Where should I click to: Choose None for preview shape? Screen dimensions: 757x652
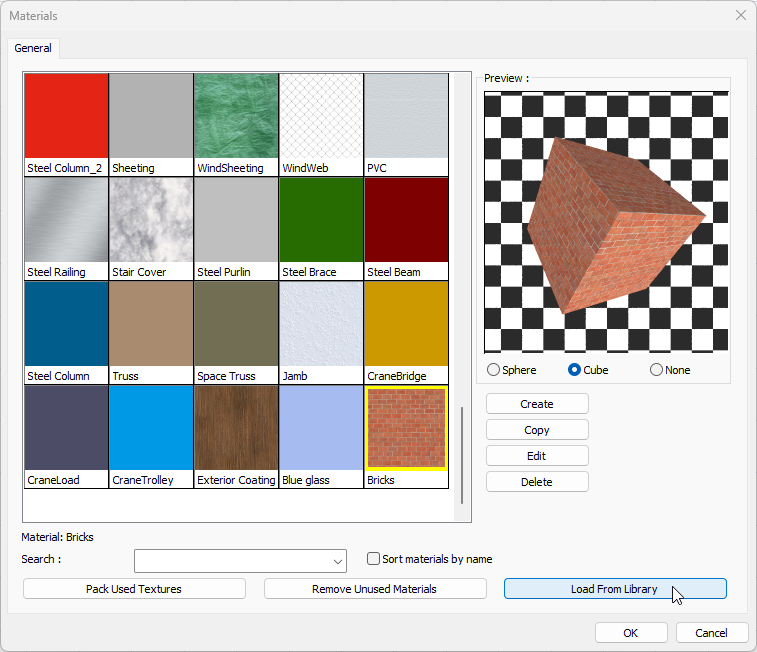click(657, 370)
